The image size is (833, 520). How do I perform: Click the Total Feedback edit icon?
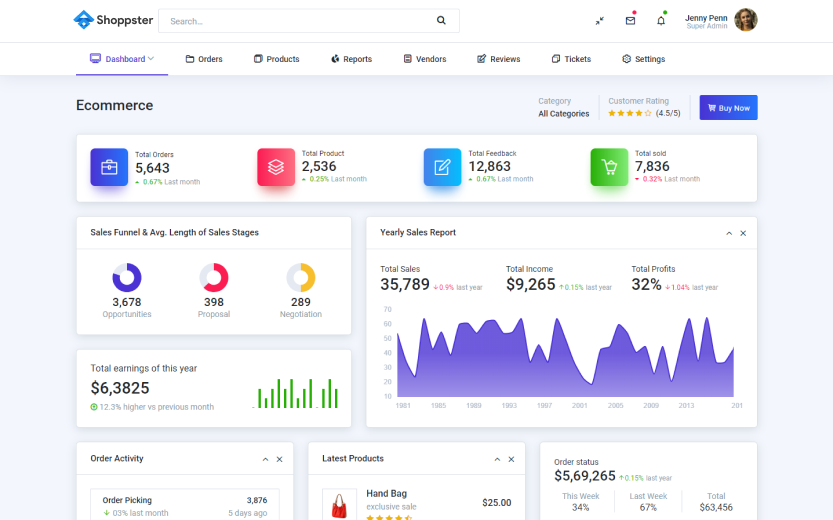tap(442, 167)
